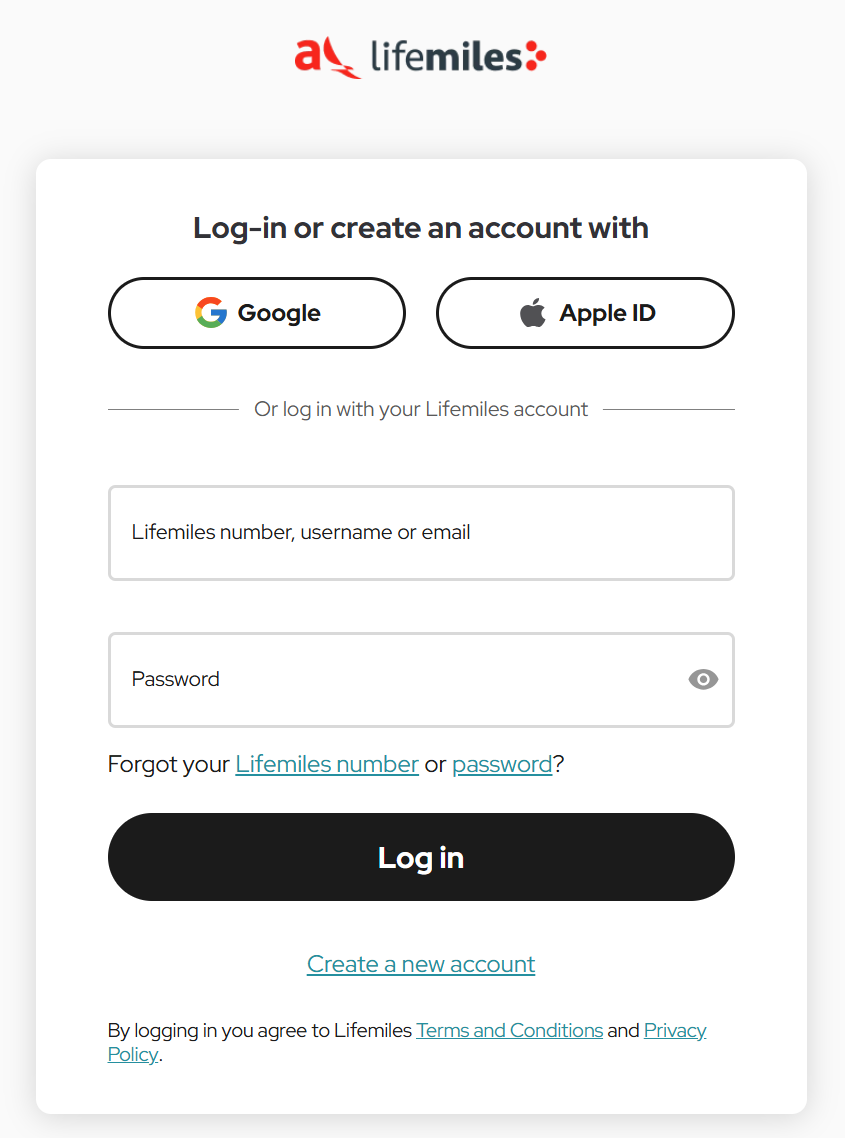Open the forgot Lifemiles number link
Screen dimensions: 845x1138
pyautogui.click(x=327, y=763)
